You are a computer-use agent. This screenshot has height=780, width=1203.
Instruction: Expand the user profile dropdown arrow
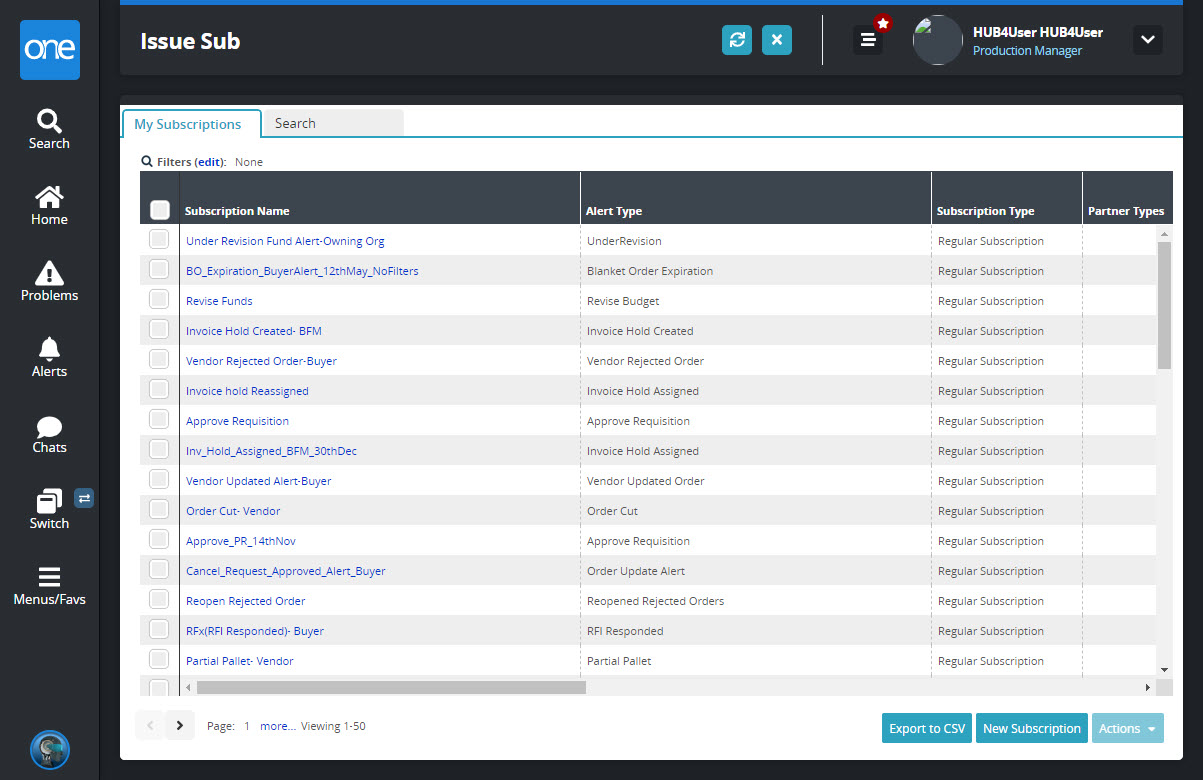coord(1147,40)
